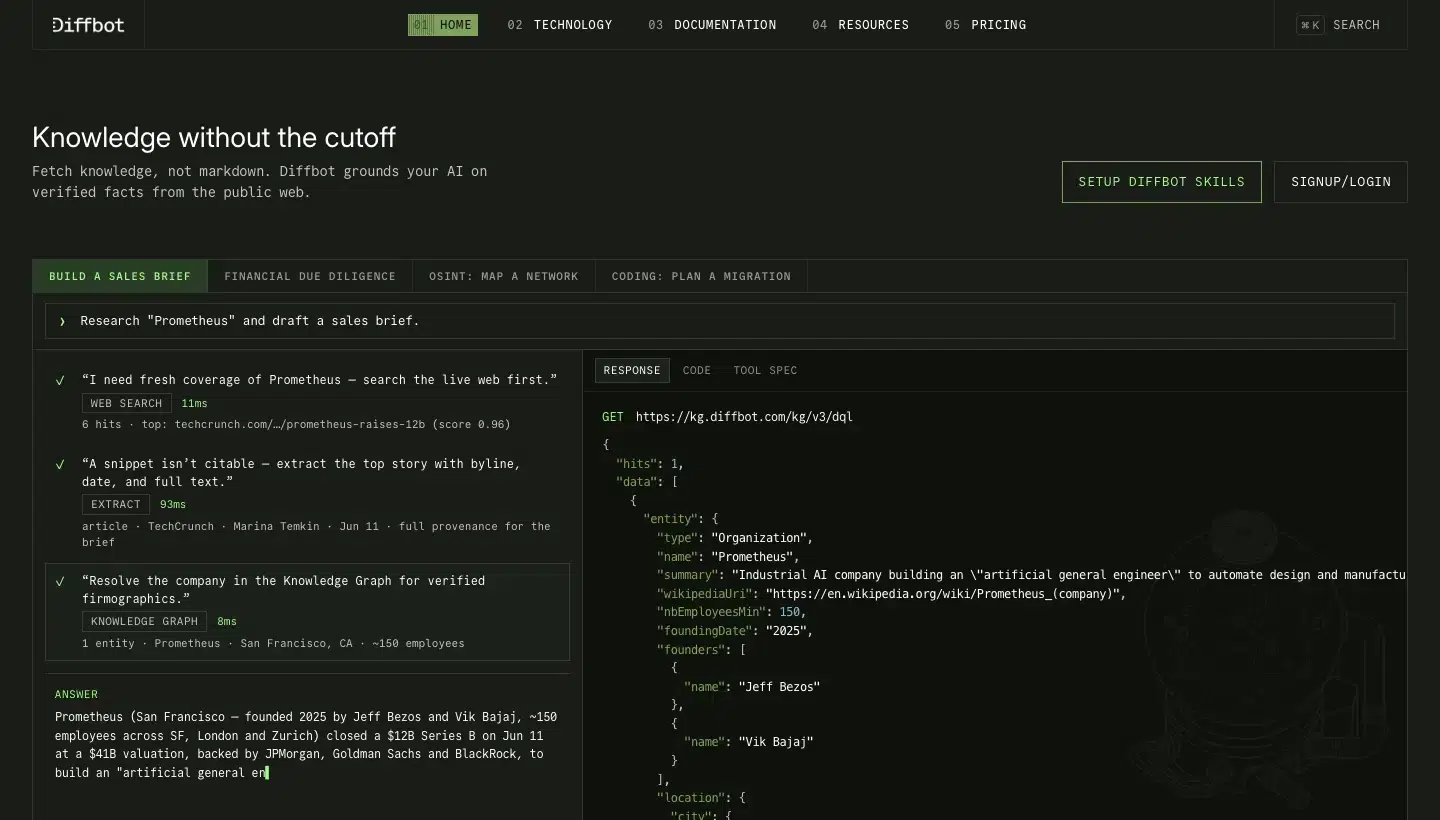
Task: Click checkmark beside 'A snippet isn't citable' step
Action: [60, 464]
